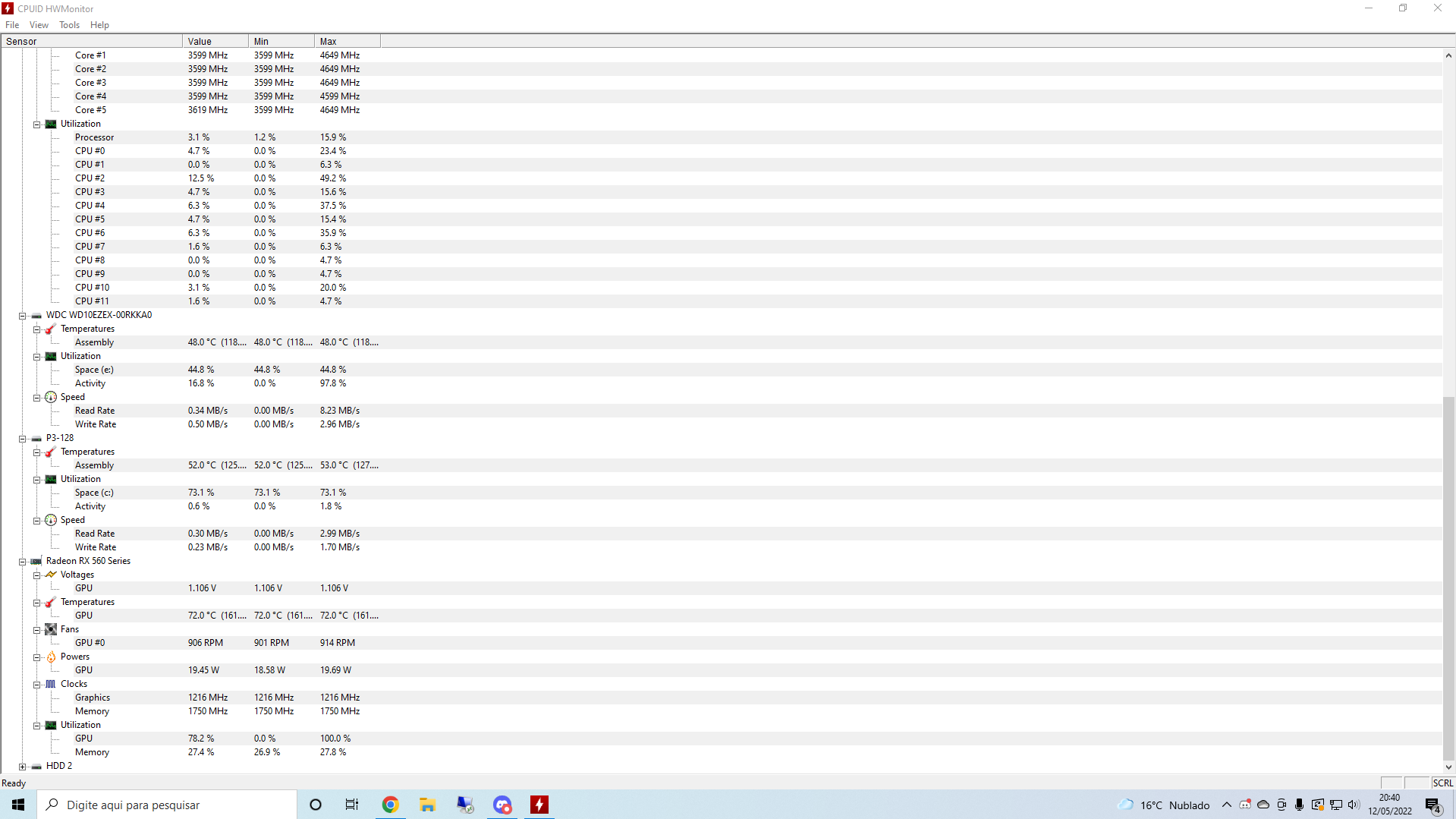The image size is (1456, 819).
Task: Click the volume tray icon
Action: tap(1354, 805)
